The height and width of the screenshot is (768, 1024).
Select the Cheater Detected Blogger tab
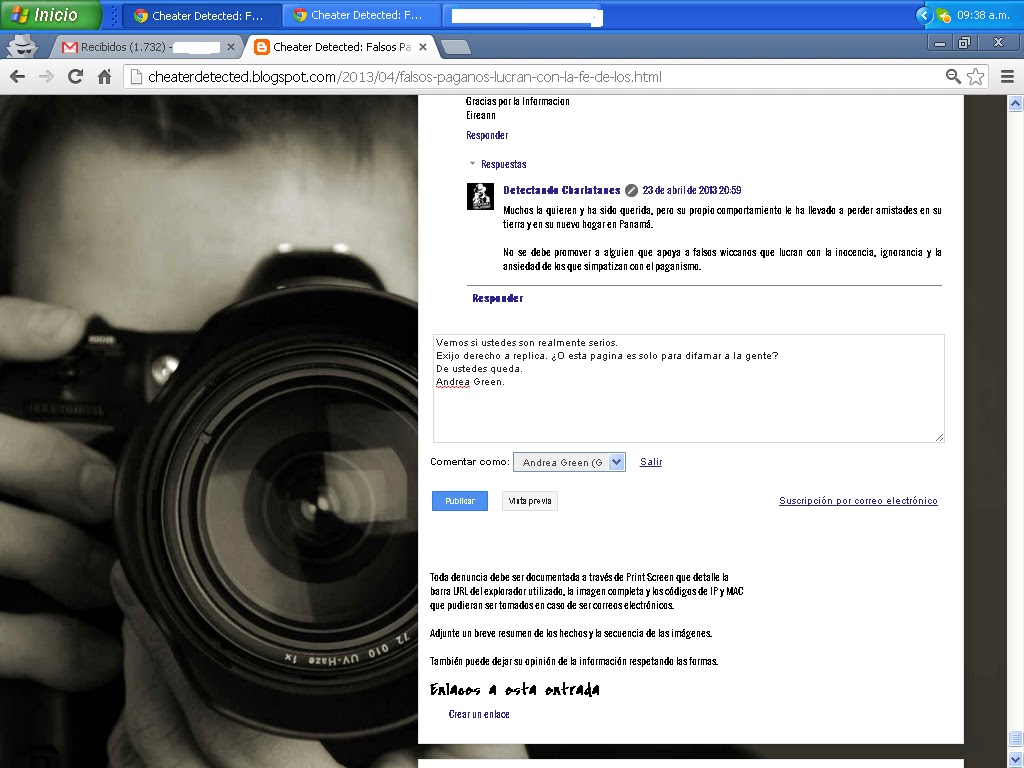pos(338,47)
